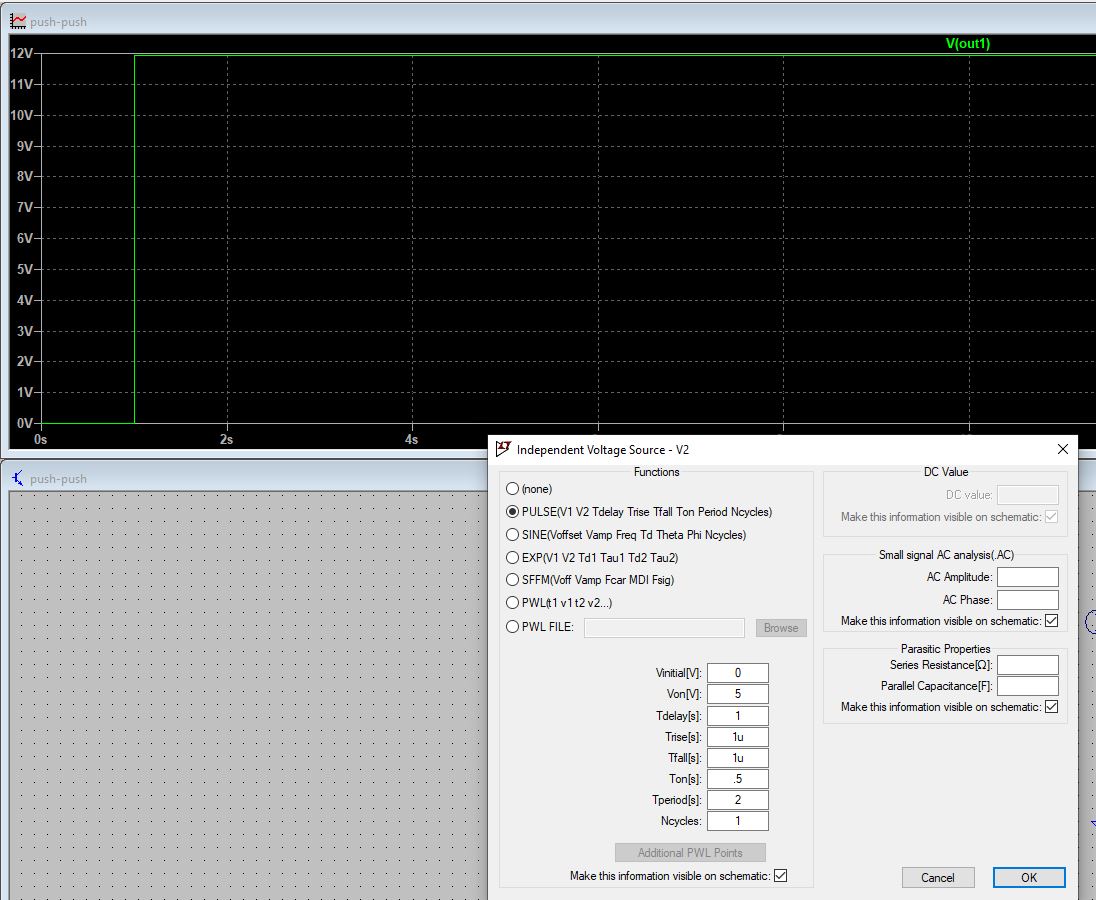Click the Trise[s] input field
Viewport: 1096px width, 900px height.
tap(737, 736)
